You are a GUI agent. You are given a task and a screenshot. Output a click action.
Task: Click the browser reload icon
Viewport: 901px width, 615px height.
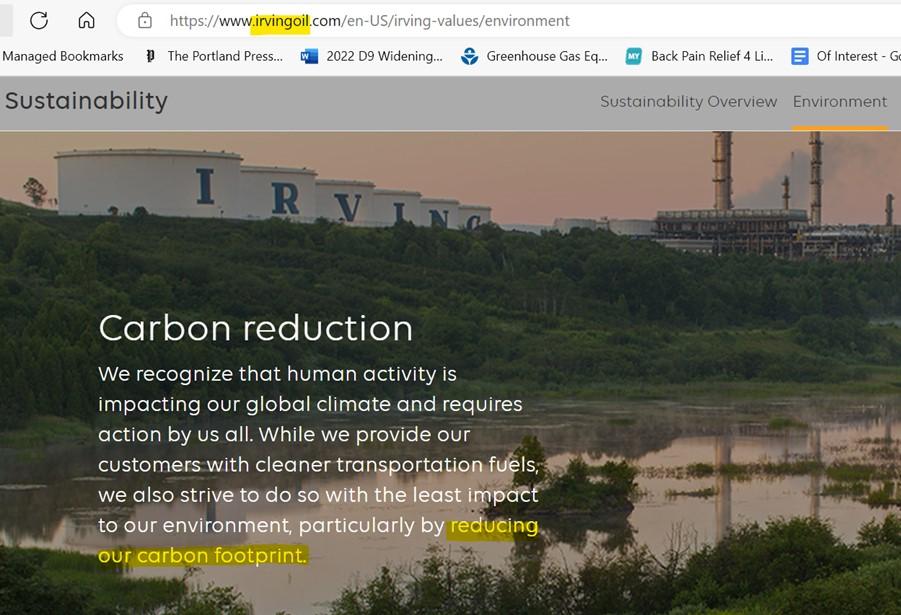tap(38, 21)
